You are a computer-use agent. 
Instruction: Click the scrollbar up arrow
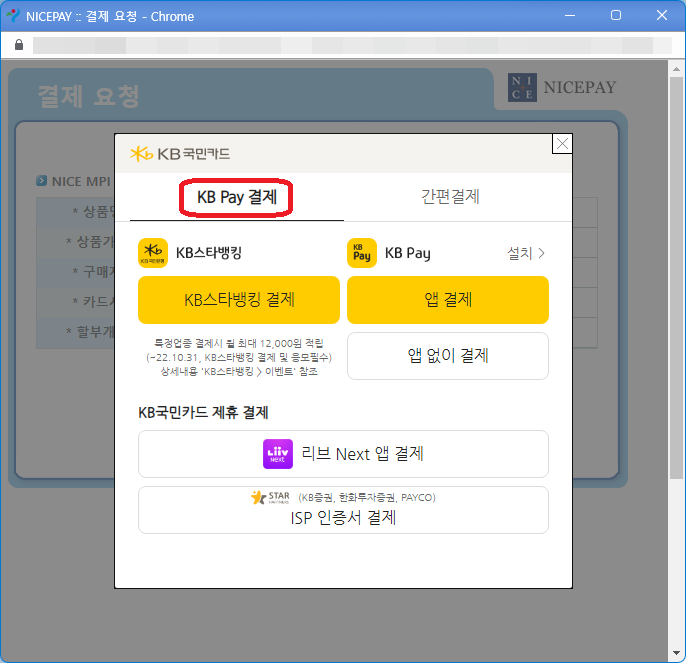point(676,69)
